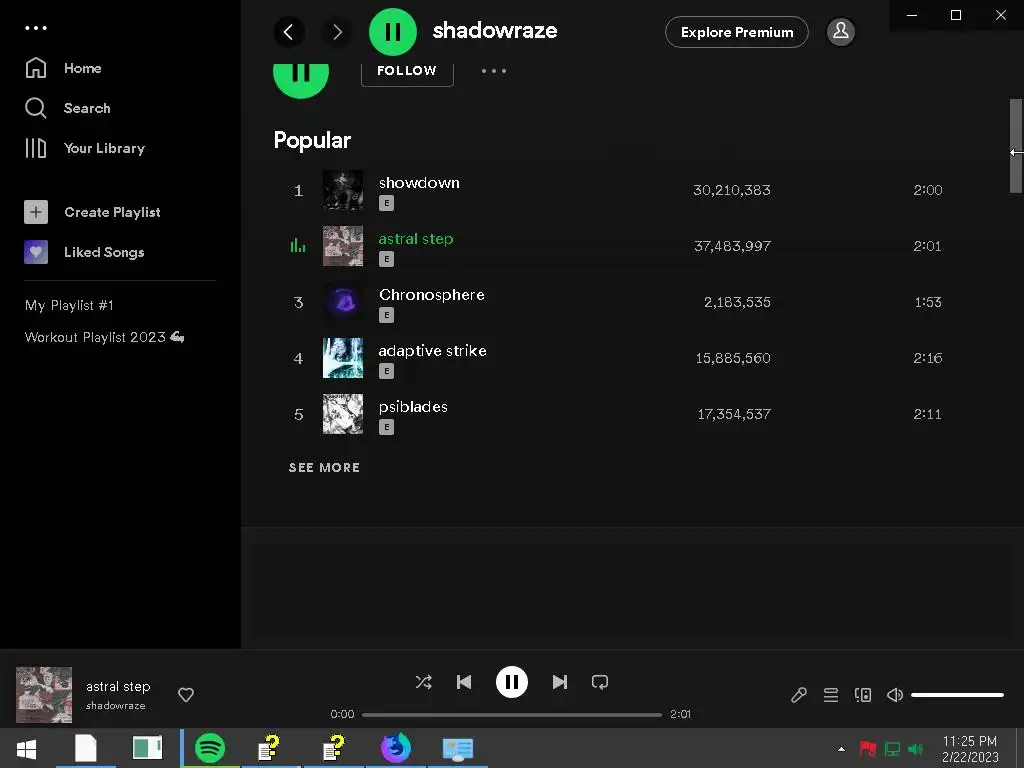Select the showdown duration 2:00
This screenshot has height=768, width=1024.
pyautogui.click(x=927, y=190)
